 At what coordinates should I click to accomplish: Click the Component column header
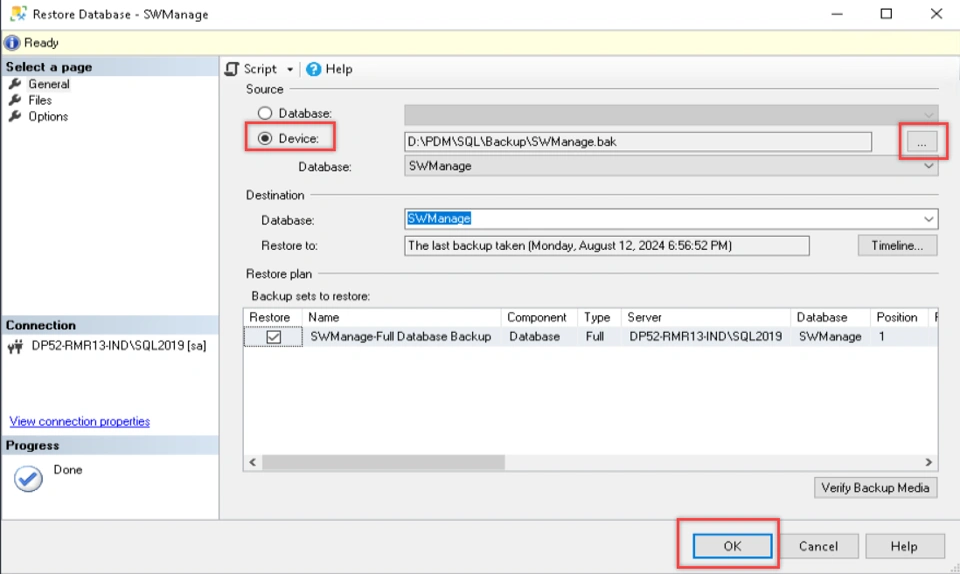point(539,318)
